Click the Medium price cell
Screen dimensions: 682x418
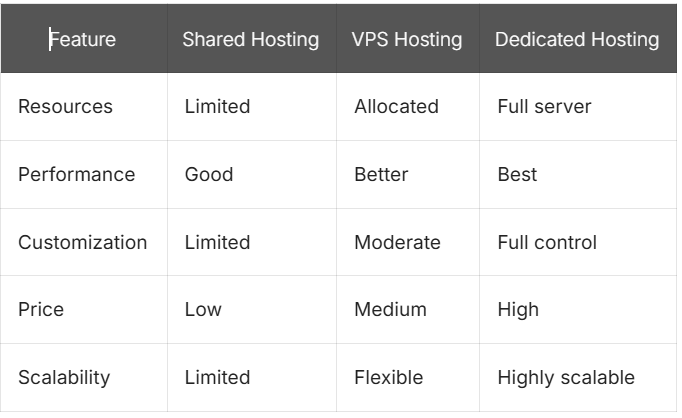(390, 310)
